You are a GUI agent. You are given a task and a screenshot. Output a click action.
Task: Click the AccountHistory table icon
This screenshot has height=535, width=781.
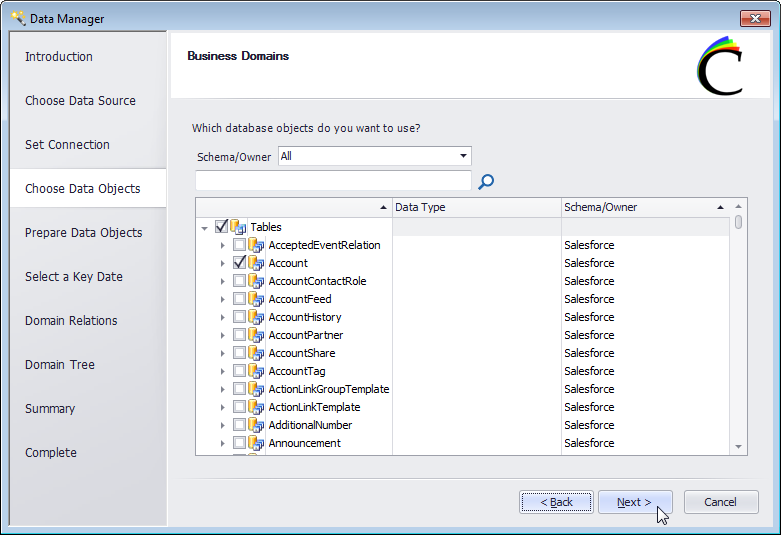[257, 317]
